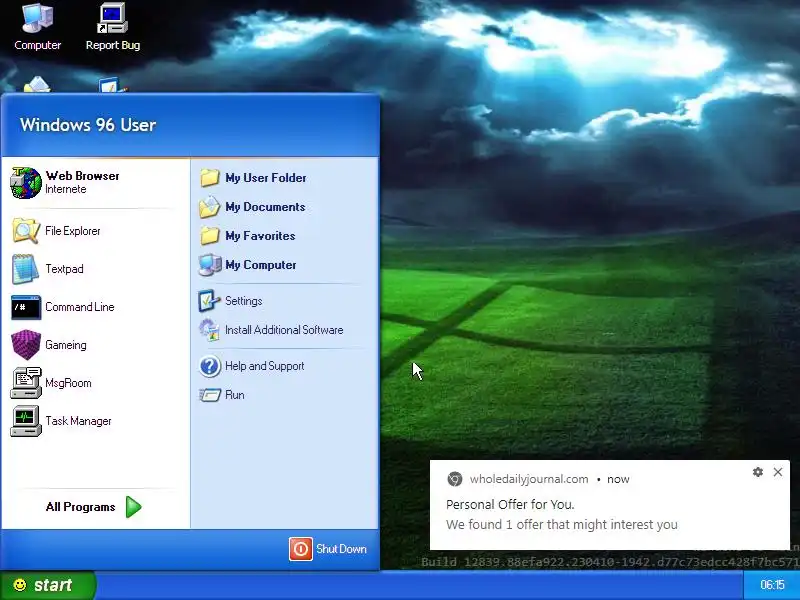This screenshot has height=600, width=800.
Task: Launch Task Manager monitor icon
Action: pyautogui.click(x=26, y=421)
